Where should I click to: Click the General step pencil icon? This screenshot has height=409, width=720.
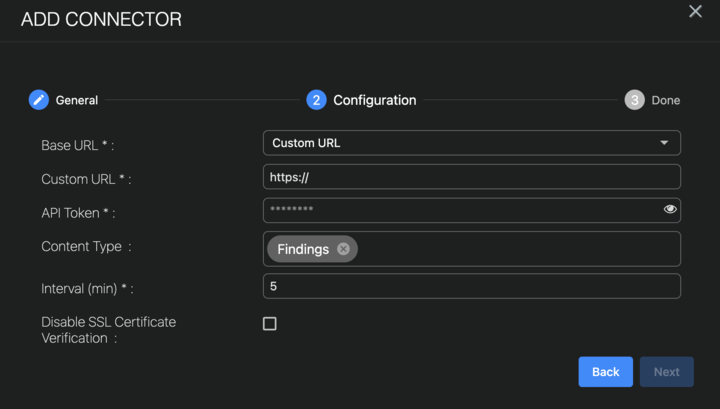coord(39,100)
